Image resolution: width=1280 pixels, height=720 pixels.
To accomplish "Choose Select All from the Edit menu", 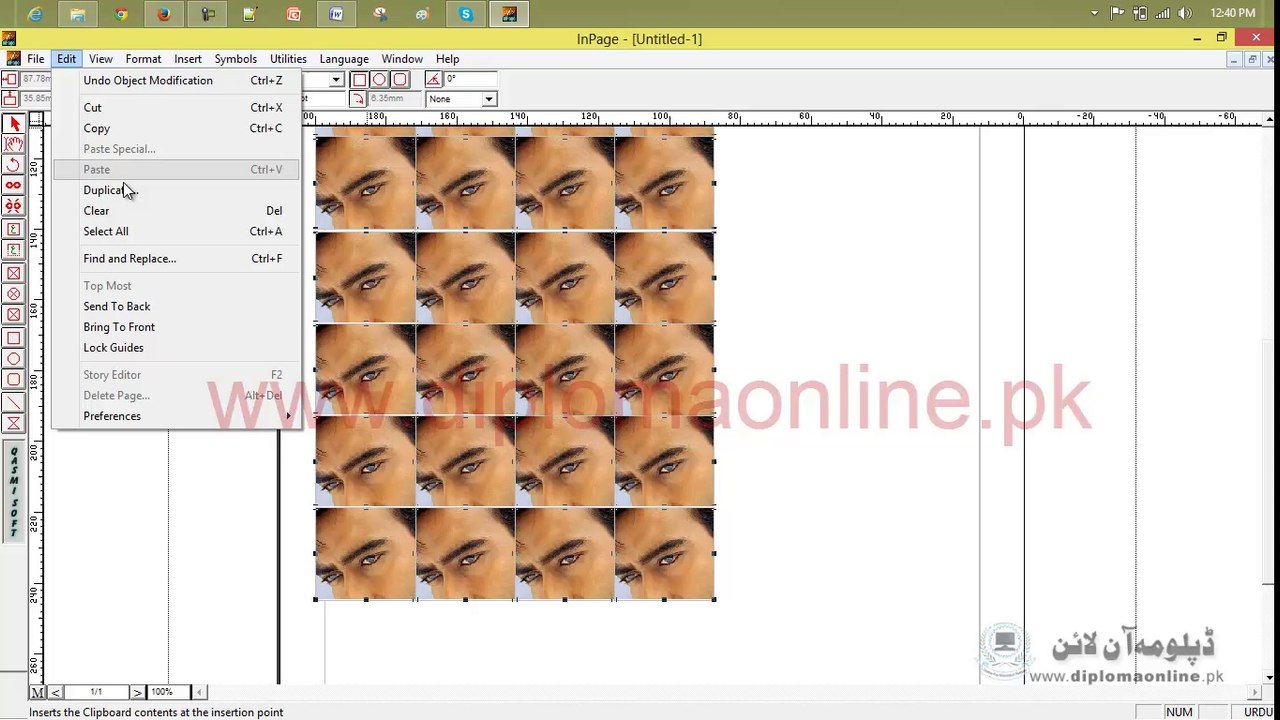I will click(177, 231).
